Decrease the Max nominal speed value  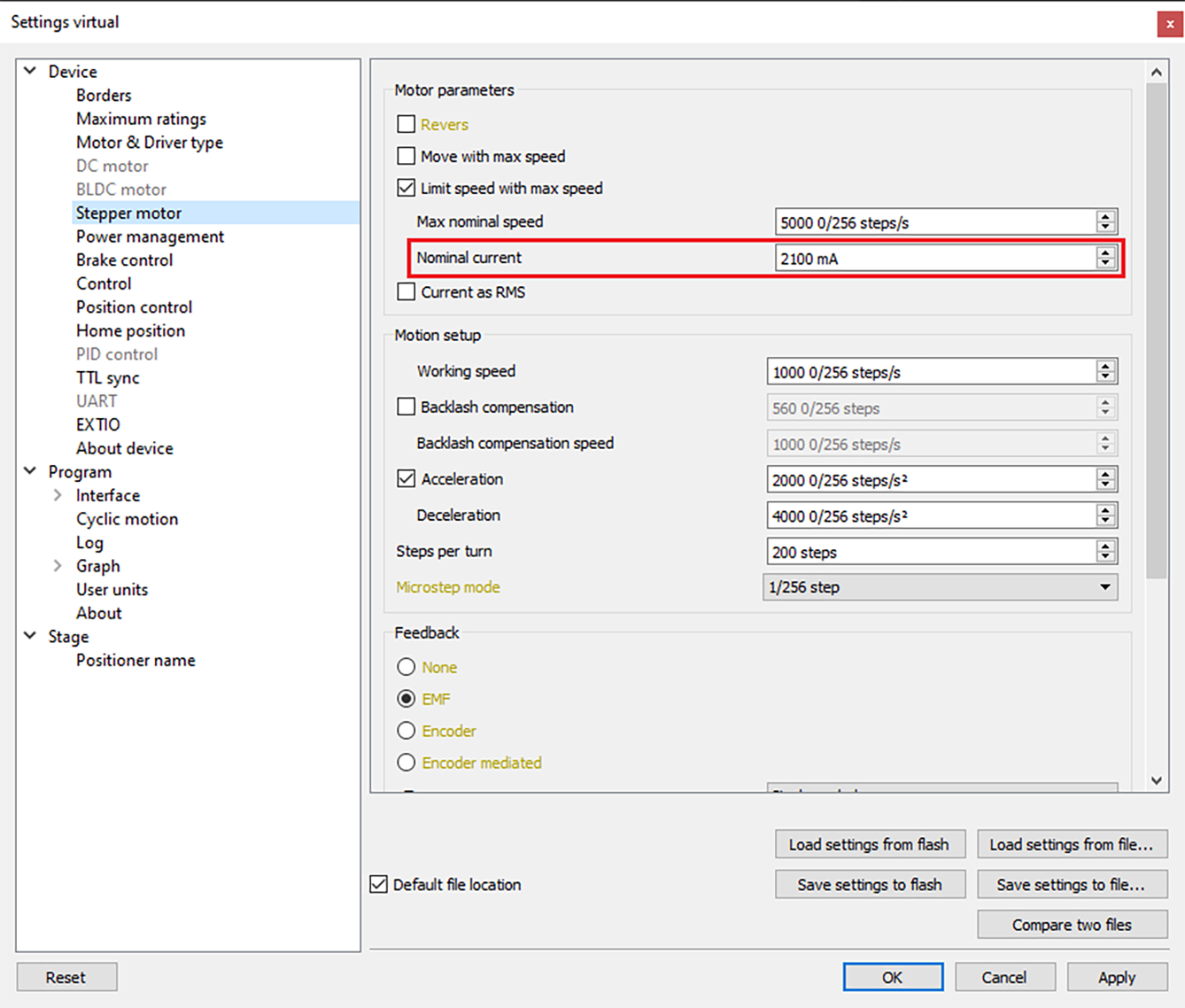pos(1104,227)
